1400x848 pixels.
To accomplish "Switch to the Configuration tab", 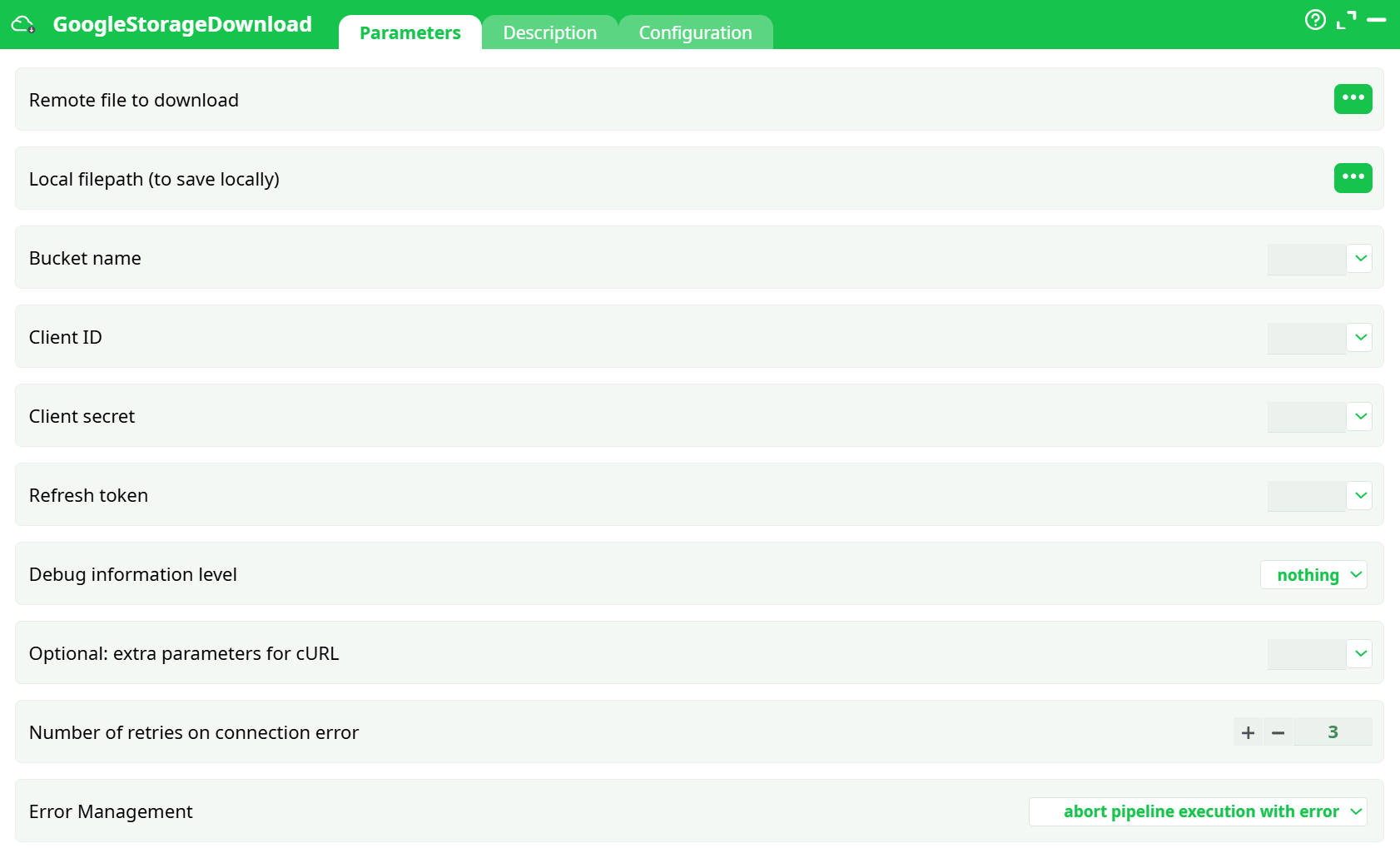I will click(696, 32).
